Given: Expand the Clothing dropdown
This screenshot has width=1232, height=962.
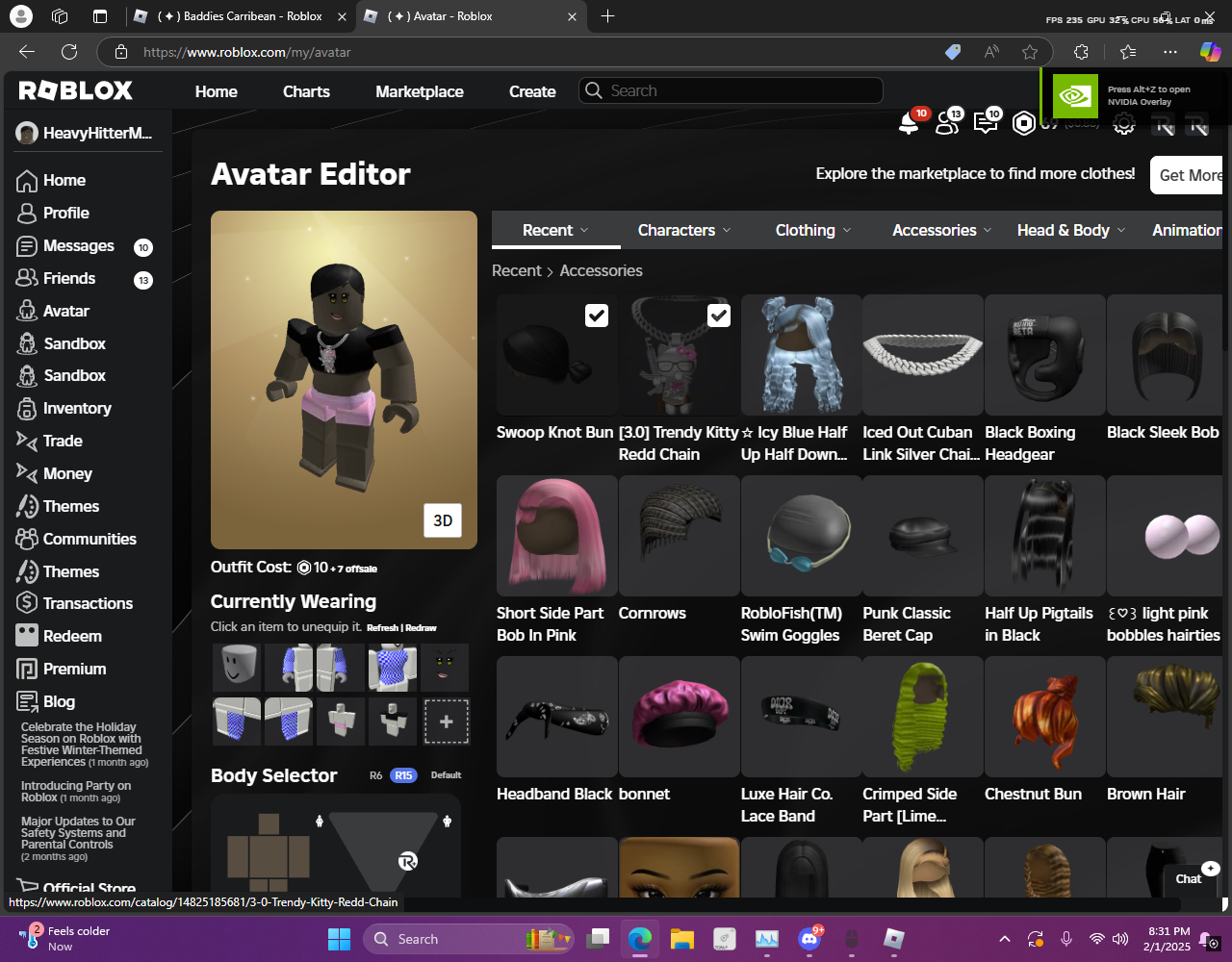Looking at the screenshot, I should click(813, 230).
